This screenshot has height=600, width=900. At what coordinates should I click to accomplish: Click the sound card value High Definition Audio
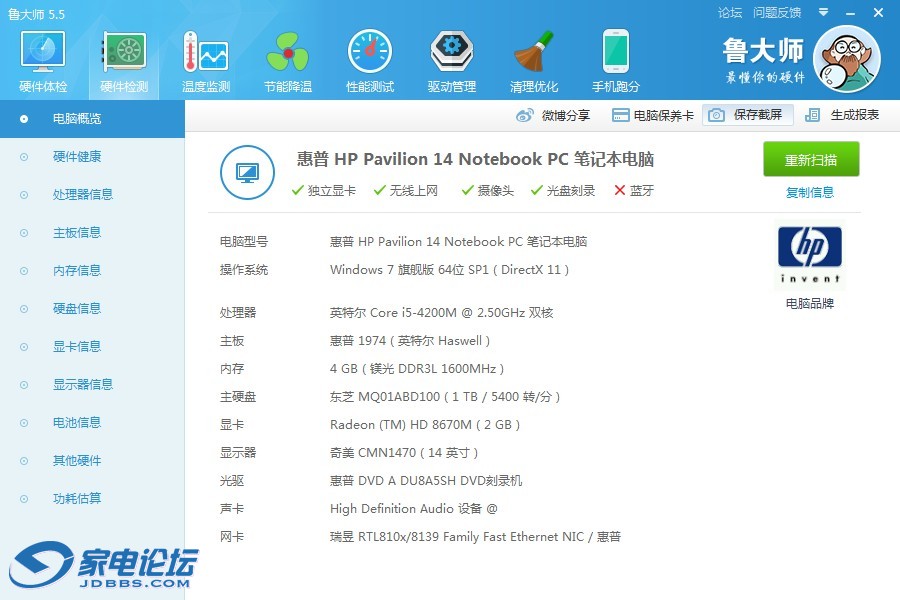pos(413,509)
